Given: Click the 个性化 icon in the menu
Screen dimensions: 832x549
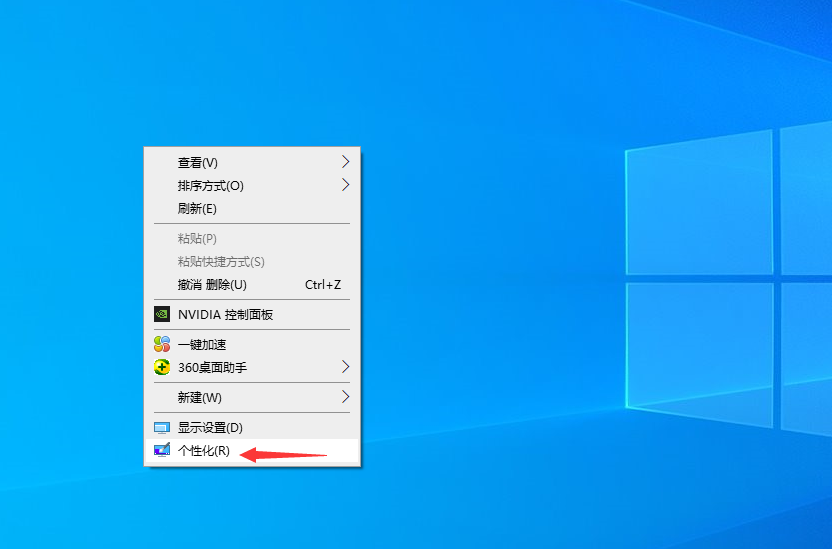Looking at the screenshot, I should [x=162, y=450].
